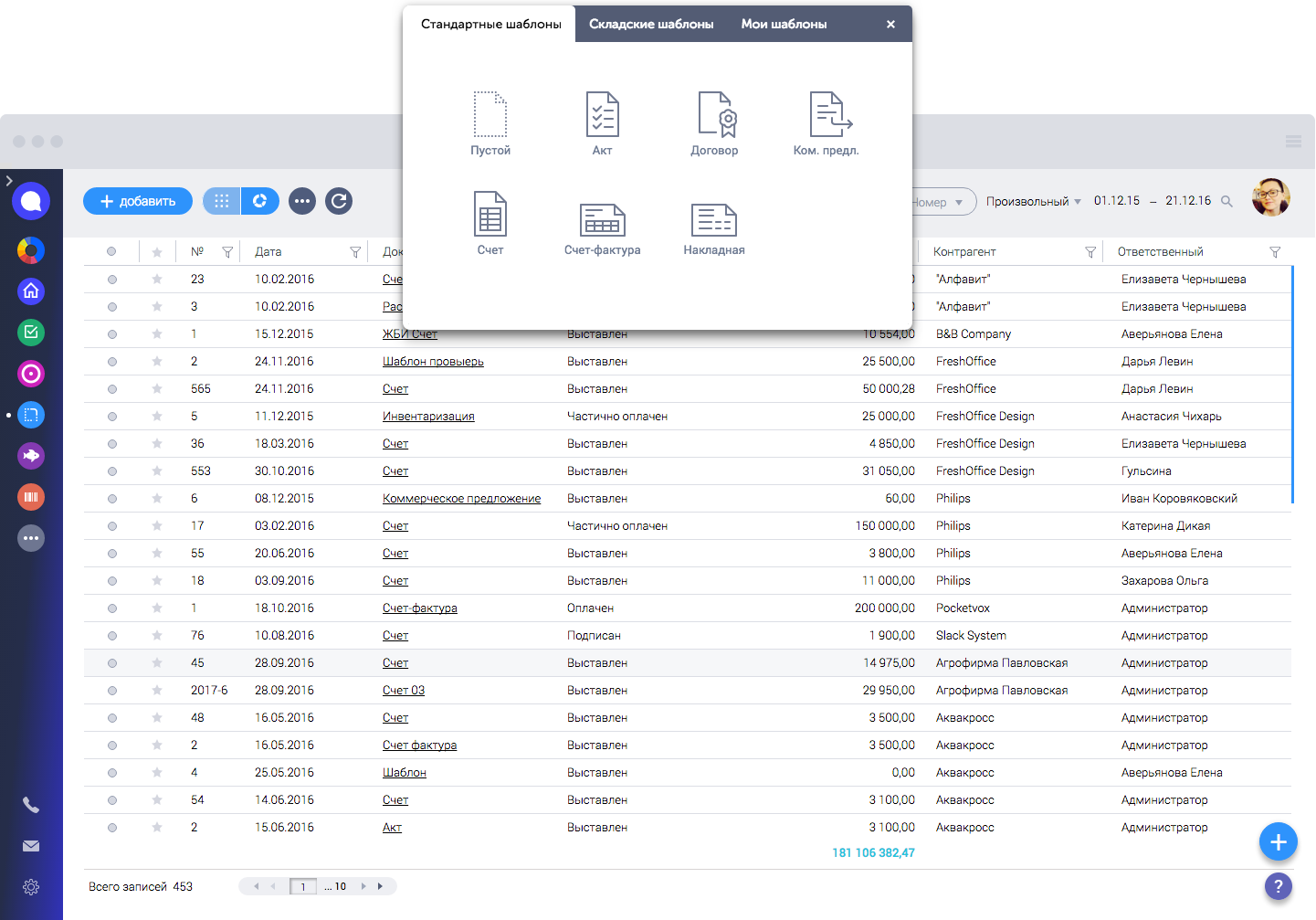Choose the Пустой blank template icon
The height and width of the screenshot is (920, 1316).
click(x=490, y=114)
